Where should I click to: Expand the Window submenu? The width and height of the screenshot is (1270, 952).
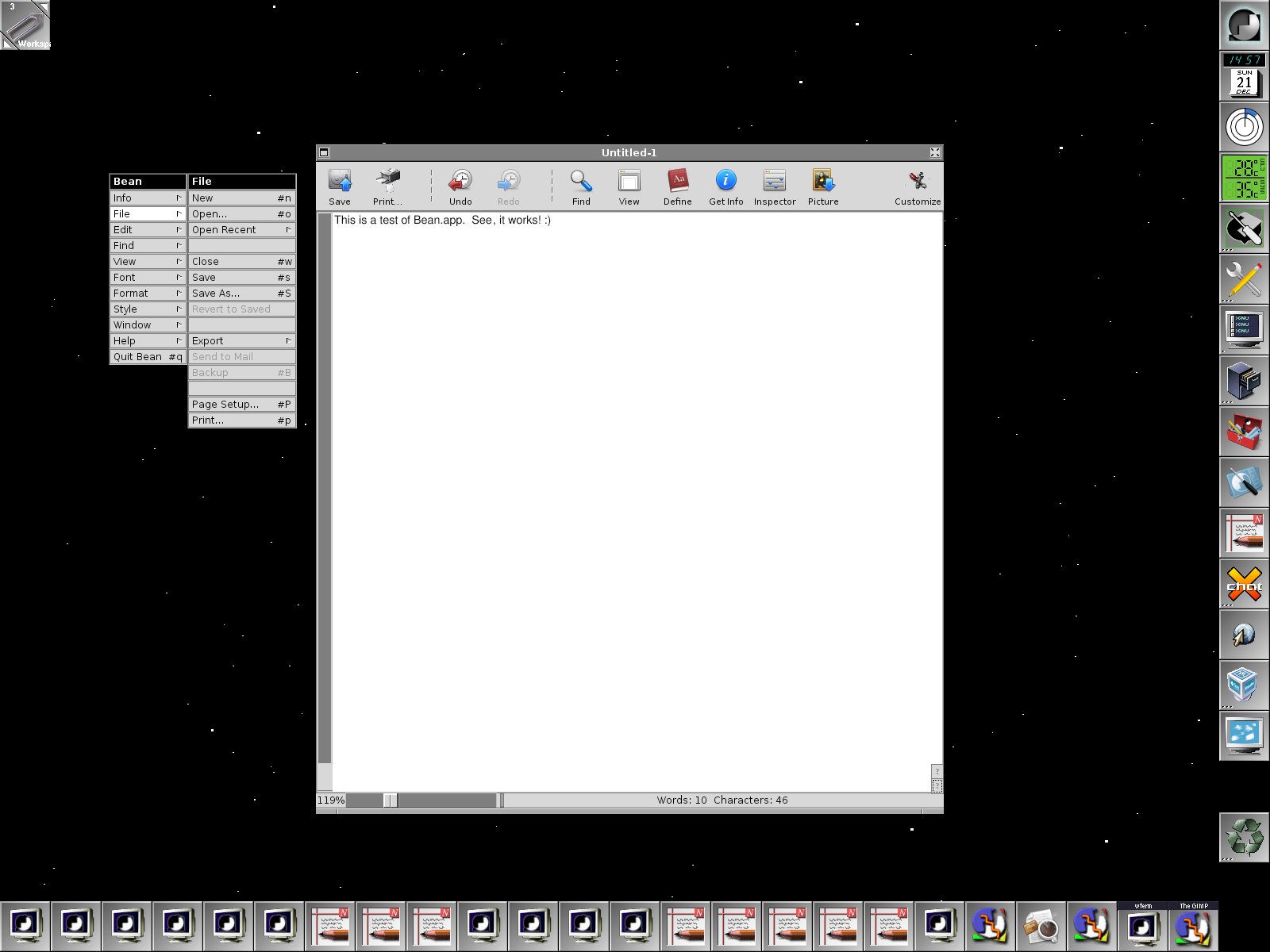[148, 325]
